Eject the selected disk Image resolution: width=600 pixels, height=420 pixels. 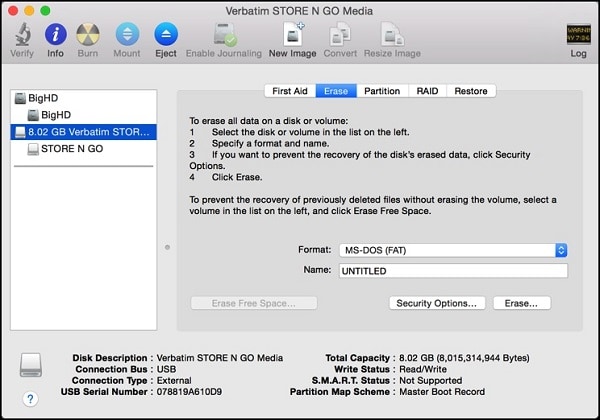[166, 34]
